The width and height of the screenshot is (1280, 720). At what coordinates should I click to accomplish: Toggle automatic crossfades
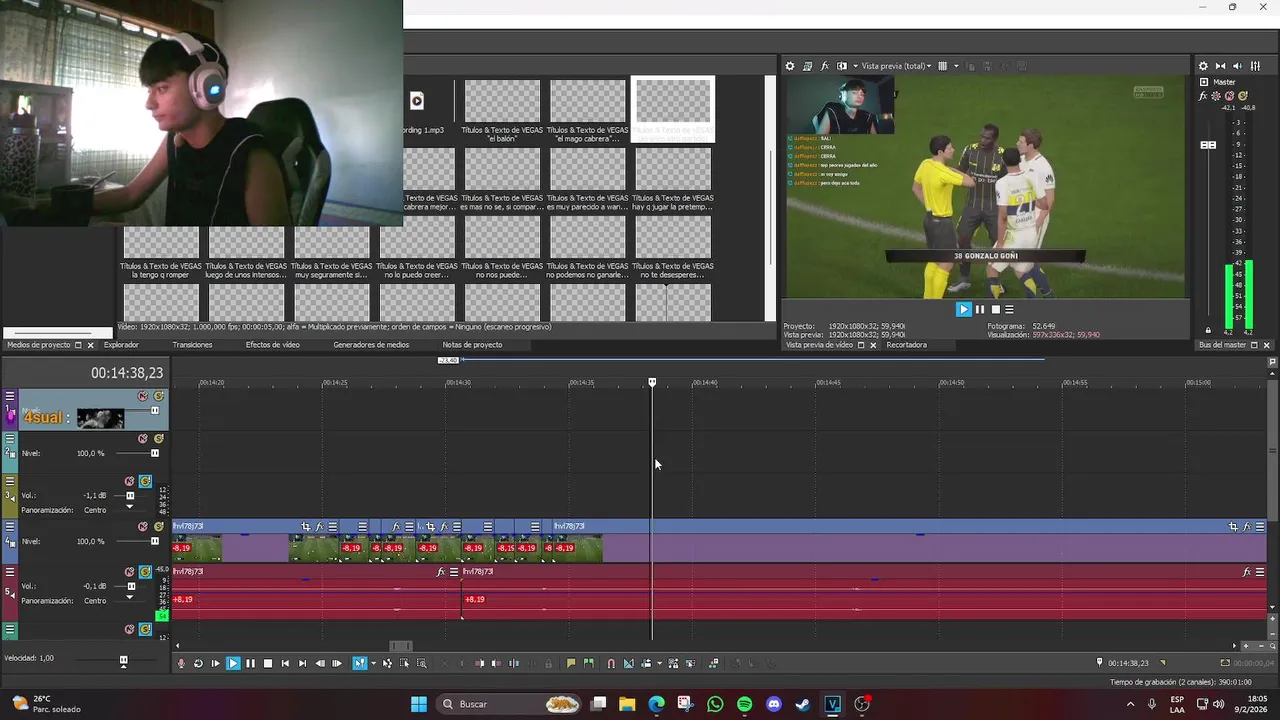628,663
